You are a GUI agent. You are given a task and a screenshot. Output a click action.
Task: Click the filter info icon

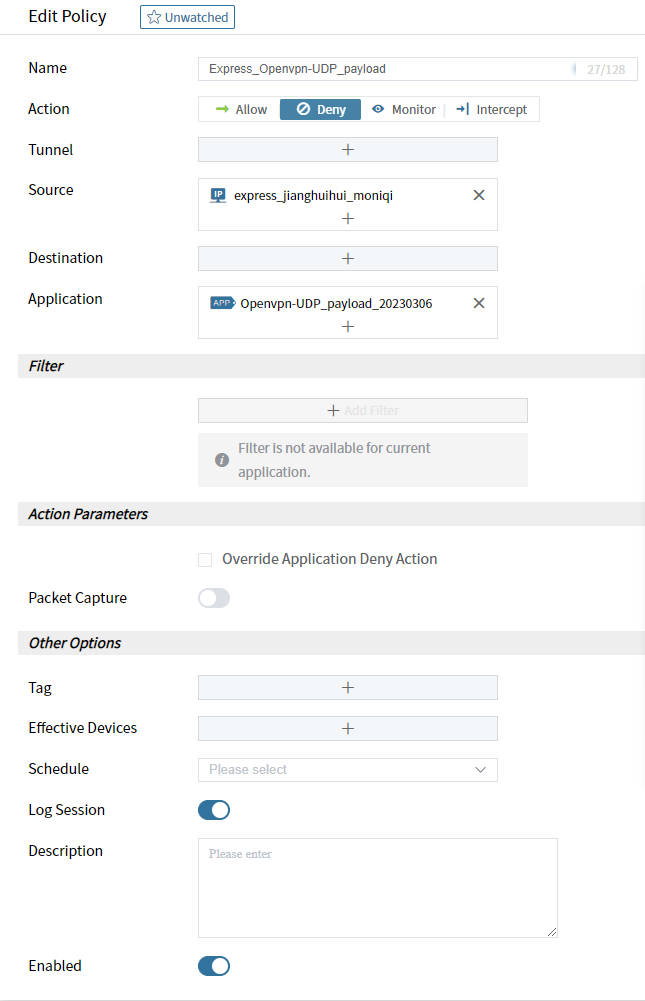(x=222, y=460)
